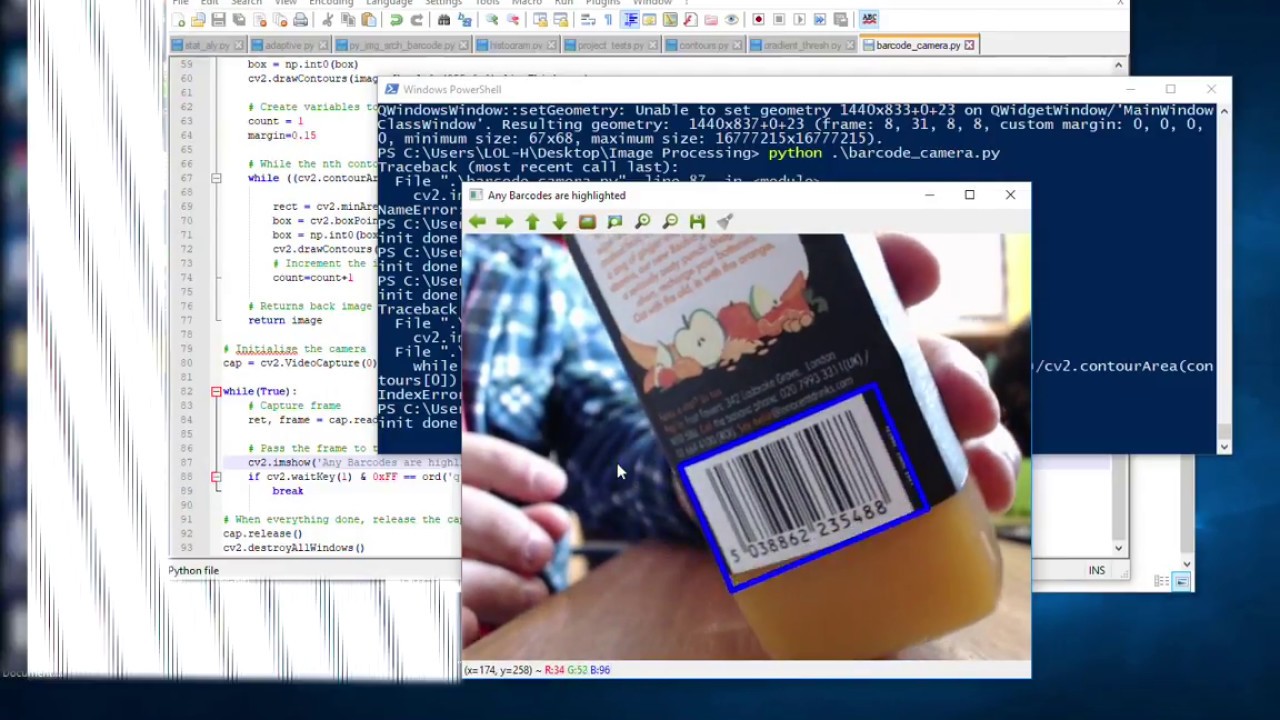The image size is (1280, 720).
Task: Pan left with green arrow in image window
Action: point(477,221)
